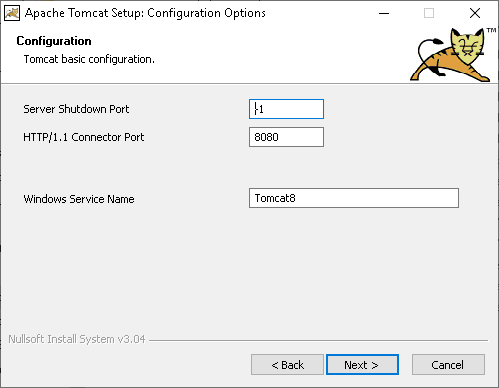Cancel the Tomcat installation

tap(448, 365)
